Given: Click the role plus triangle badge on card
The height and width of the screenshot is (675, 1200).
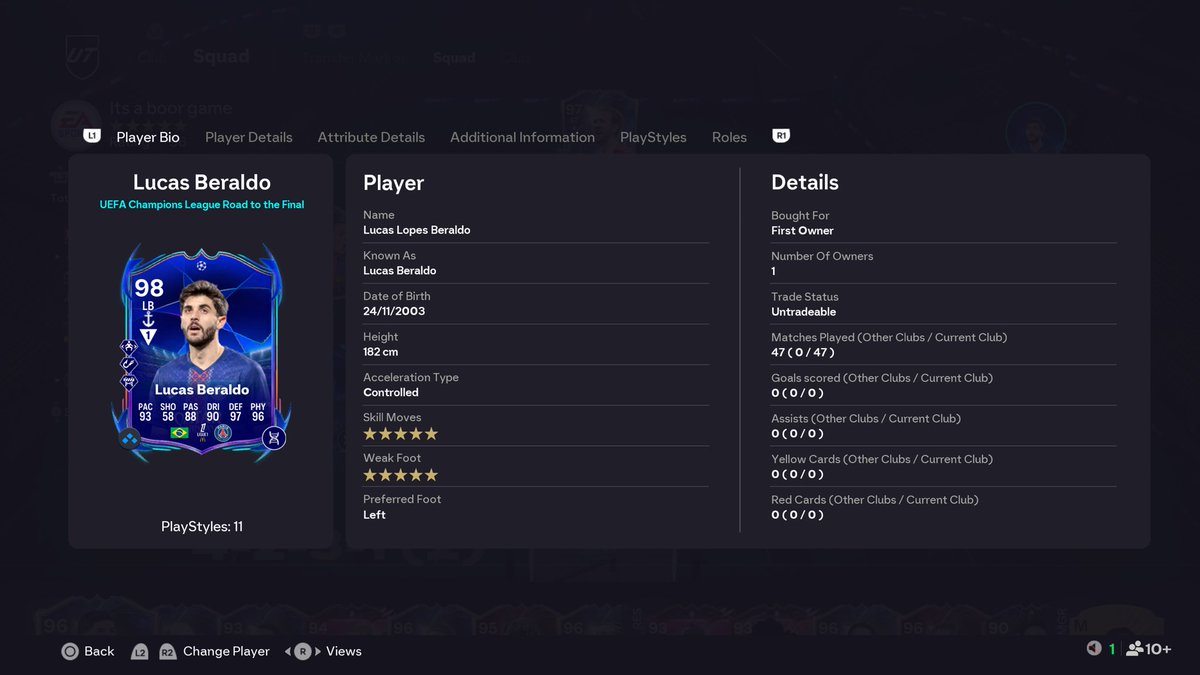Looking at the screenshot, I should point(148,337).
